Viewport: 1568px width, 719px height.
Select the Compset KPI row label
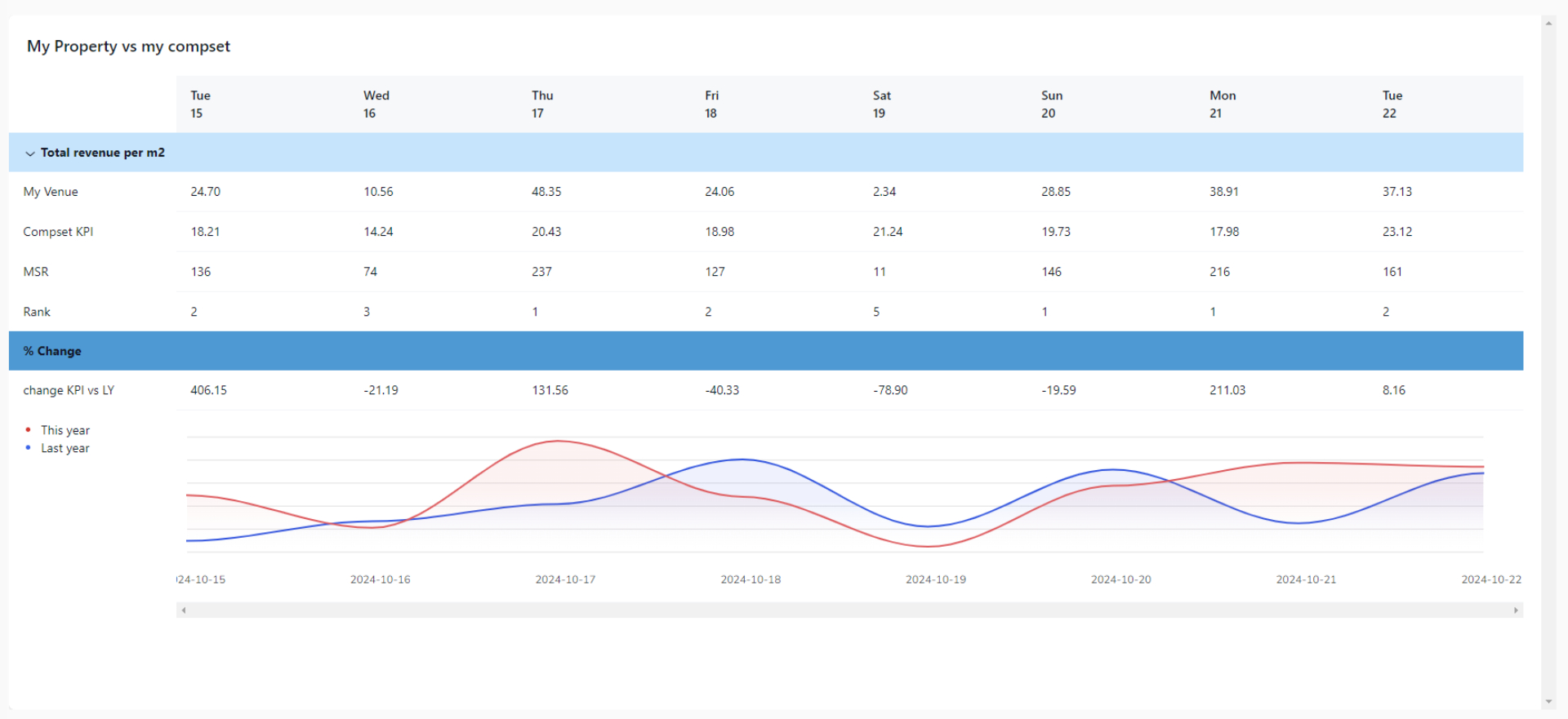(58, 232)
